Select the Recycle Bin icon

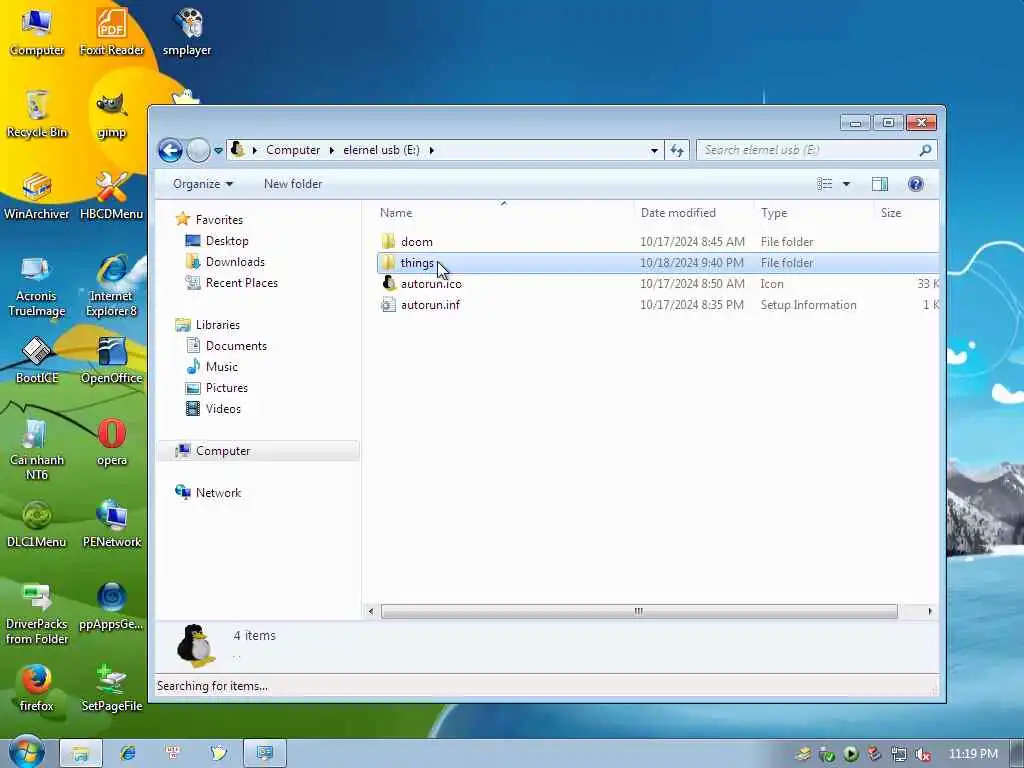[x=37, y=115]
